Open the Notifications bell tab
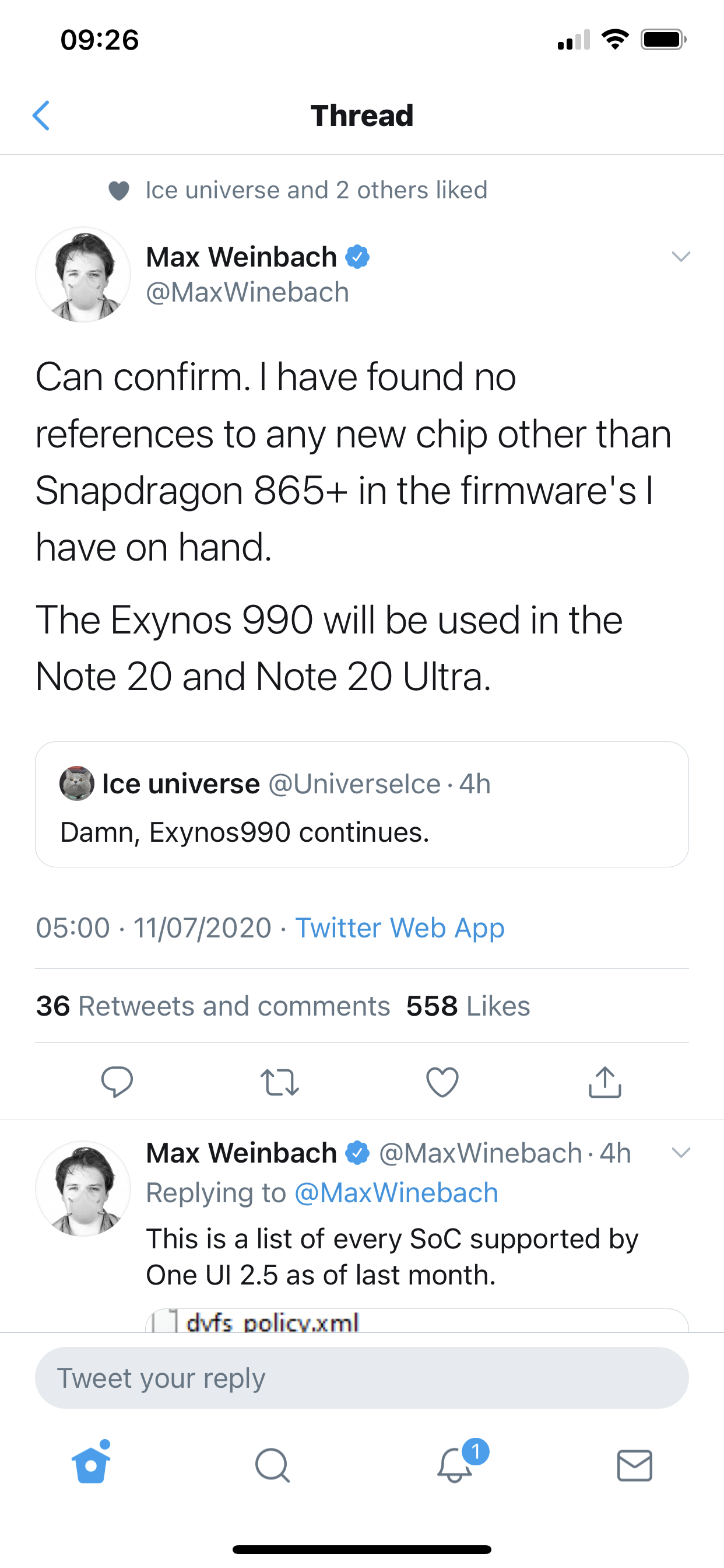Screen dimensions: 724x1568 (x=455, y=1465)
